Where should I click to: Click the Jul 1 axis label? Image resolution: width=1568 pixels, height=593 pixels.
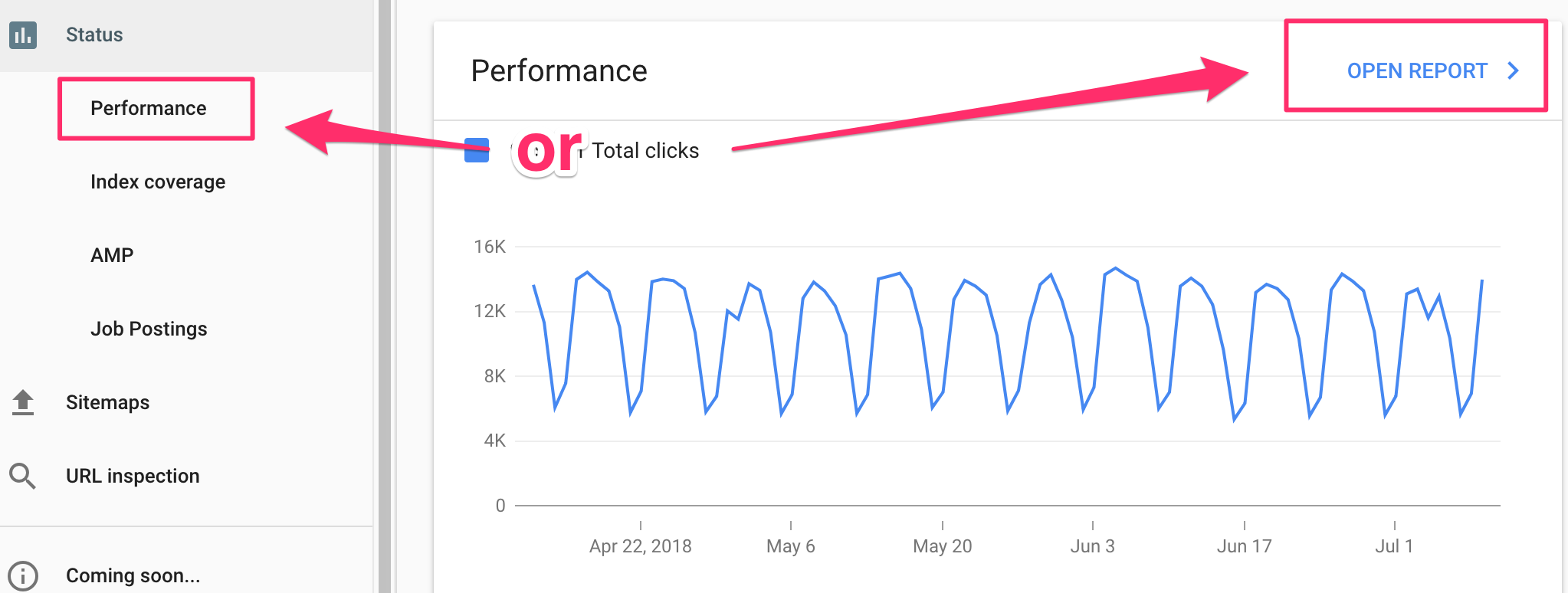(x=1395, y=545)
